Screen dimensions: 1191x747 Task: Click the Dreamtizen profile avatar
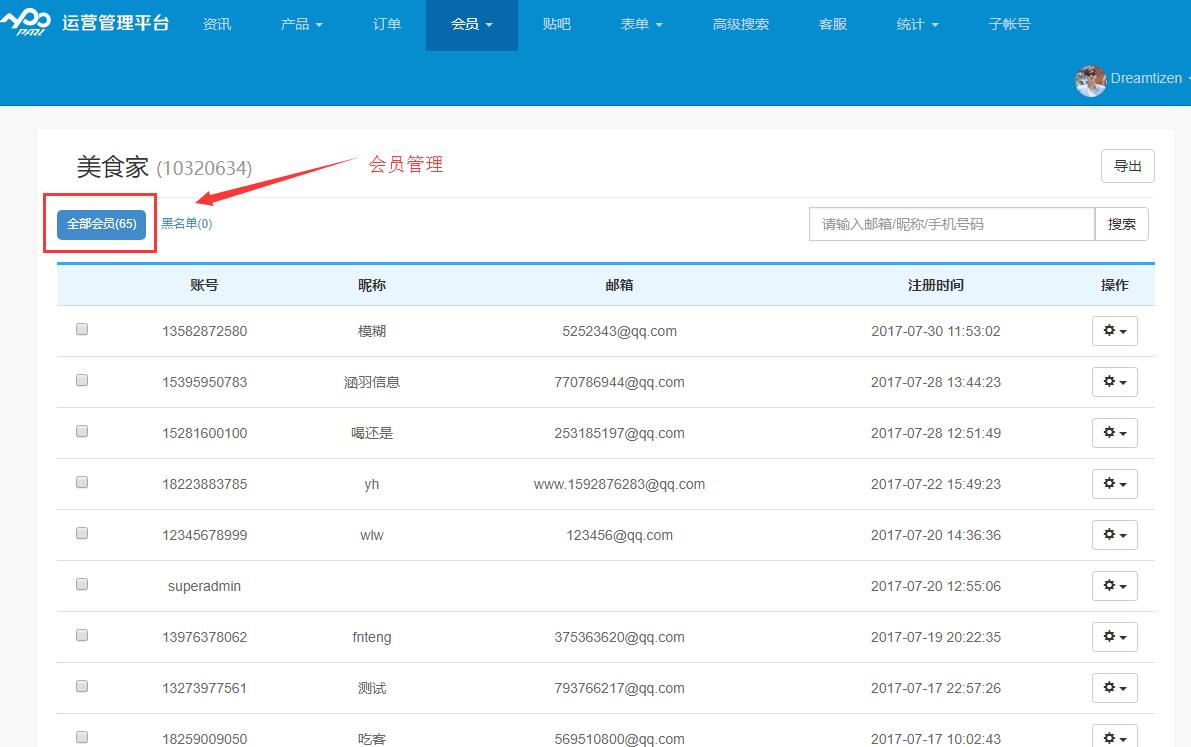click(x=1091, y=80)
